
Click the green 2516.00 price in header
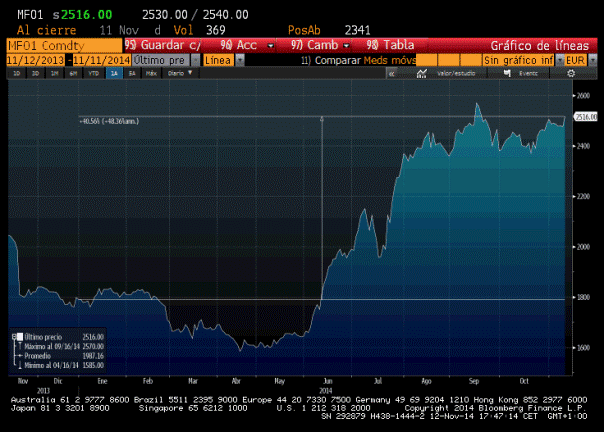86,15
